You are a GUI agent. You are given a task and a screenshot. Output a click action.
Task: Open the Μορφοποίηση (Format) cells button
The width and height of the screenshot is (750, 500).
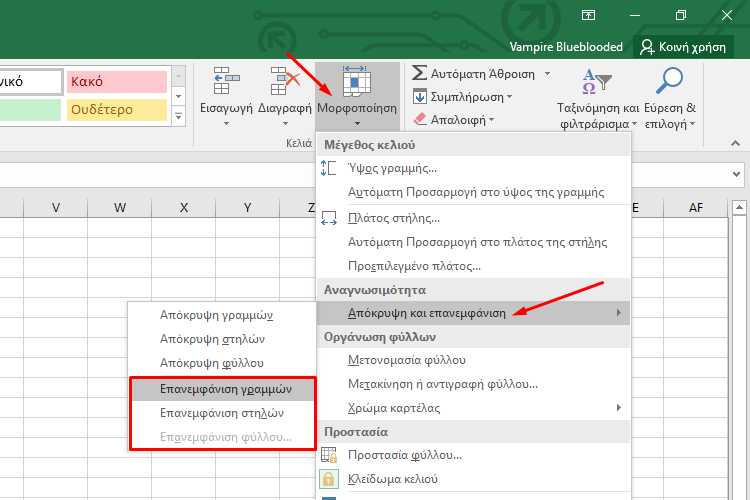[357, 96]
